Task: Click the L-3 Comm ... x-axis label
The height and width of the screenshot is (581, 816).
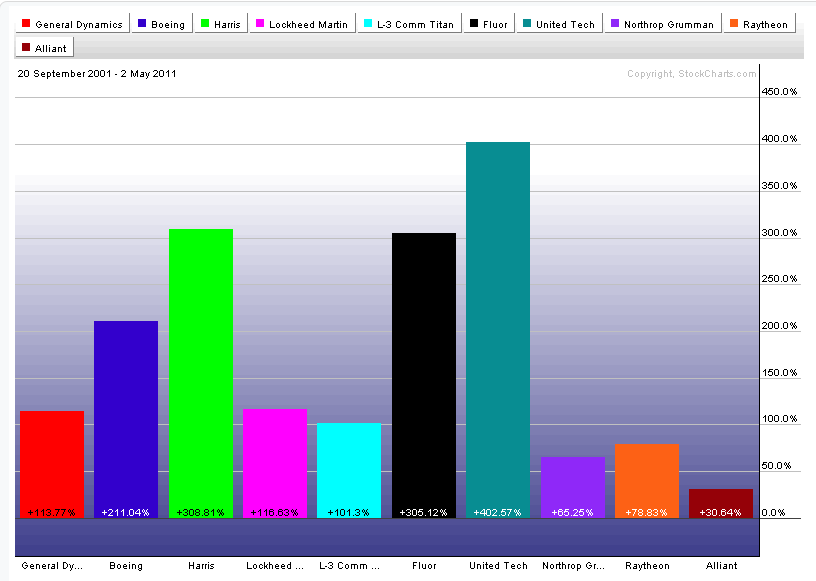Action: click(x=349, y=566)
